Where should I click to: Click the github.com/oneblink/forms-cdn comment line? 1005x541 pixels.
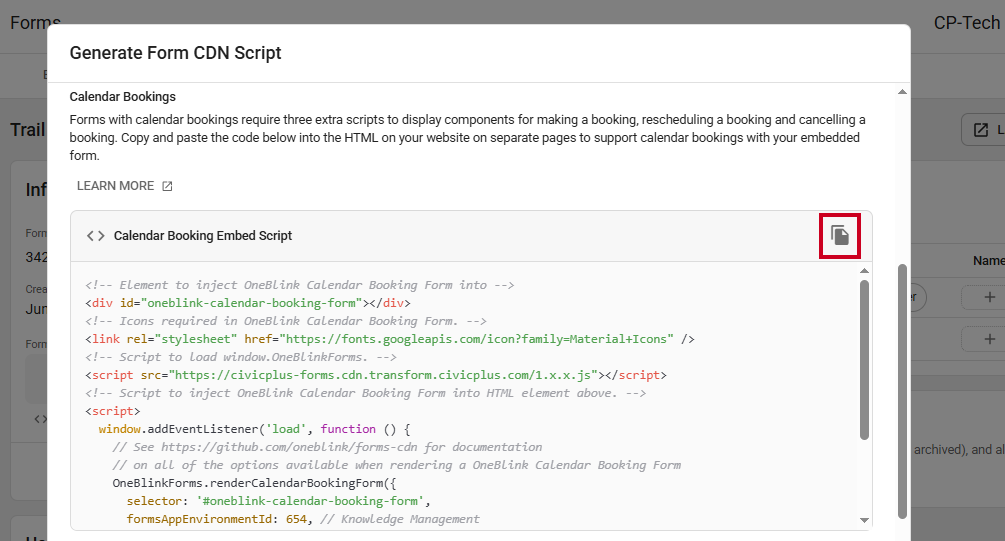click(x=328, y=447)
